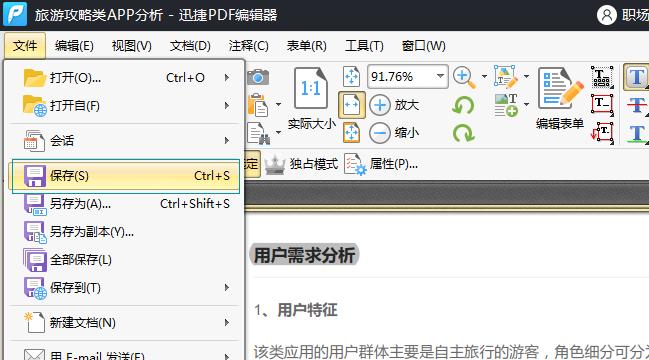Expand the 会话 submenu arrow
649x360 pixels.
click(x=226, y=141)
